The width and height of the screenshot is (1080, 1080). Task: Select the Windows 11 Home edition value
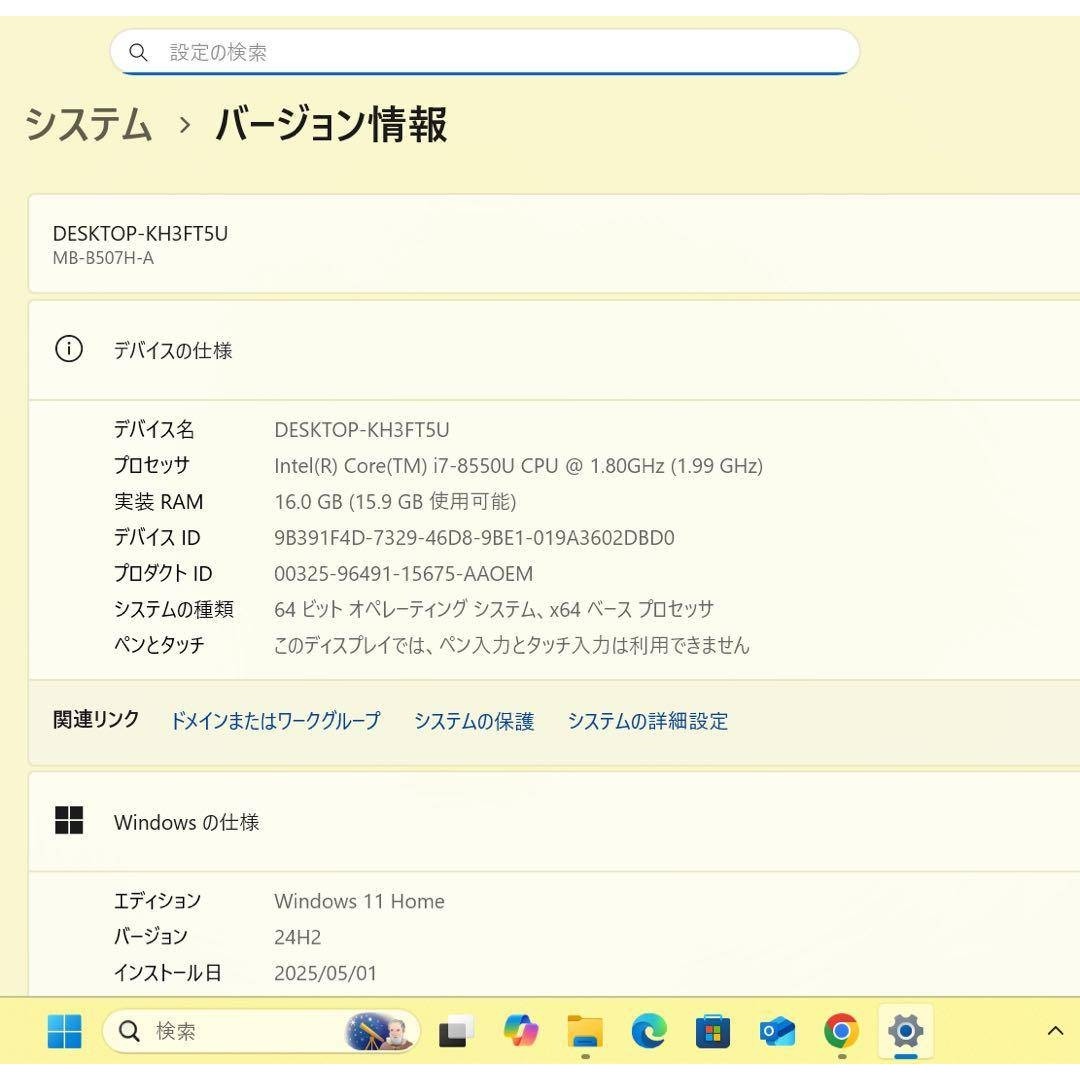coord(360,901)
